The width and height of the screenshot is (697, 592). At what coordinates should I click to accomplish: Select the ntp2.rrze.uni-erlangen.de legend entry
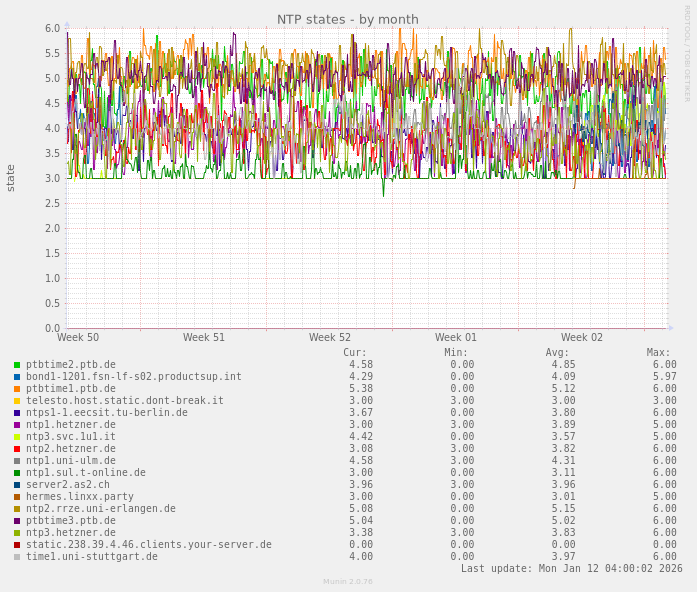[100, 509]
